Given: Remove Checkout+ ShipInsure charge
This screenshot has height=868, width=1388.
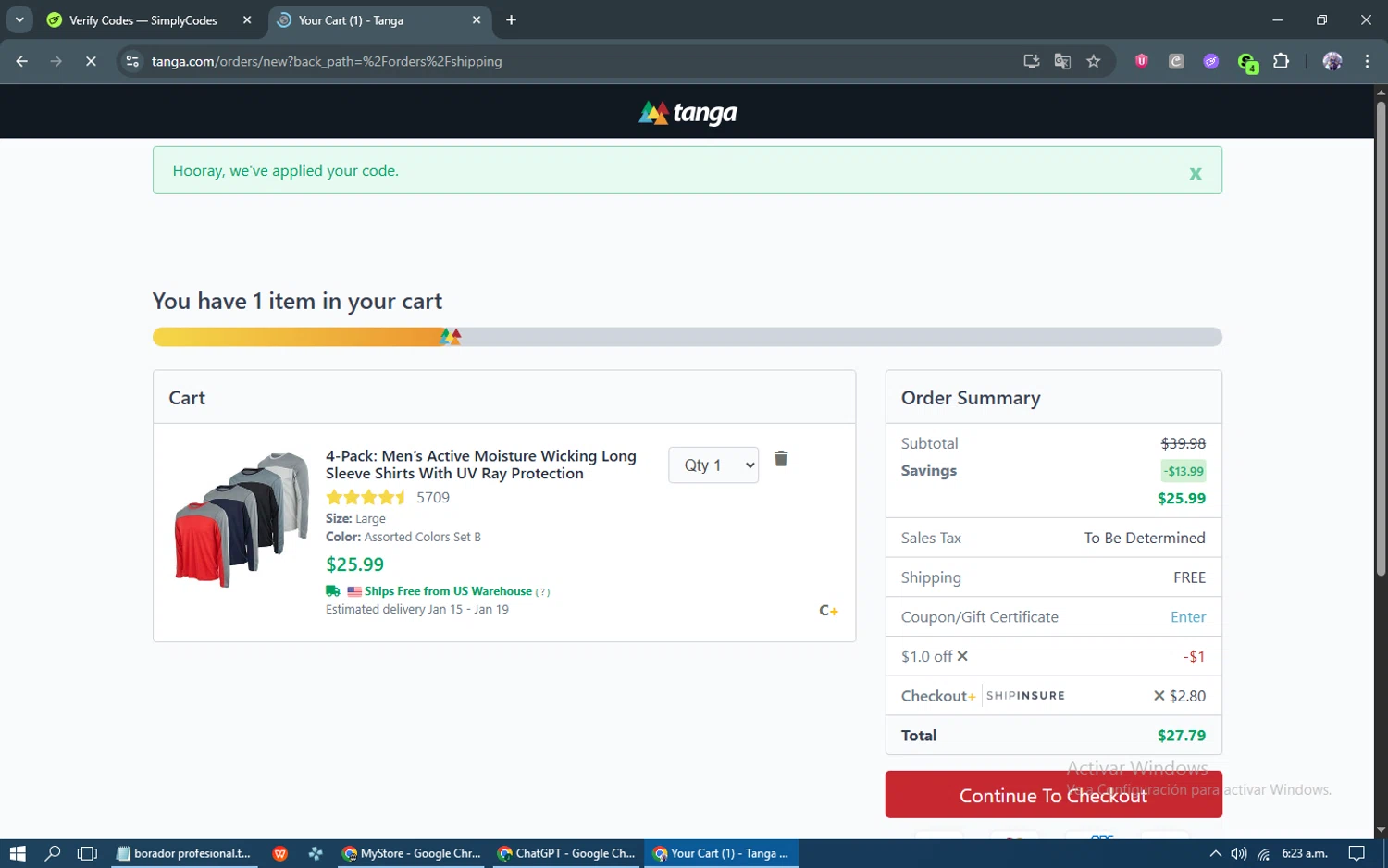Looking at the screenshot, I should point(1159,696).
